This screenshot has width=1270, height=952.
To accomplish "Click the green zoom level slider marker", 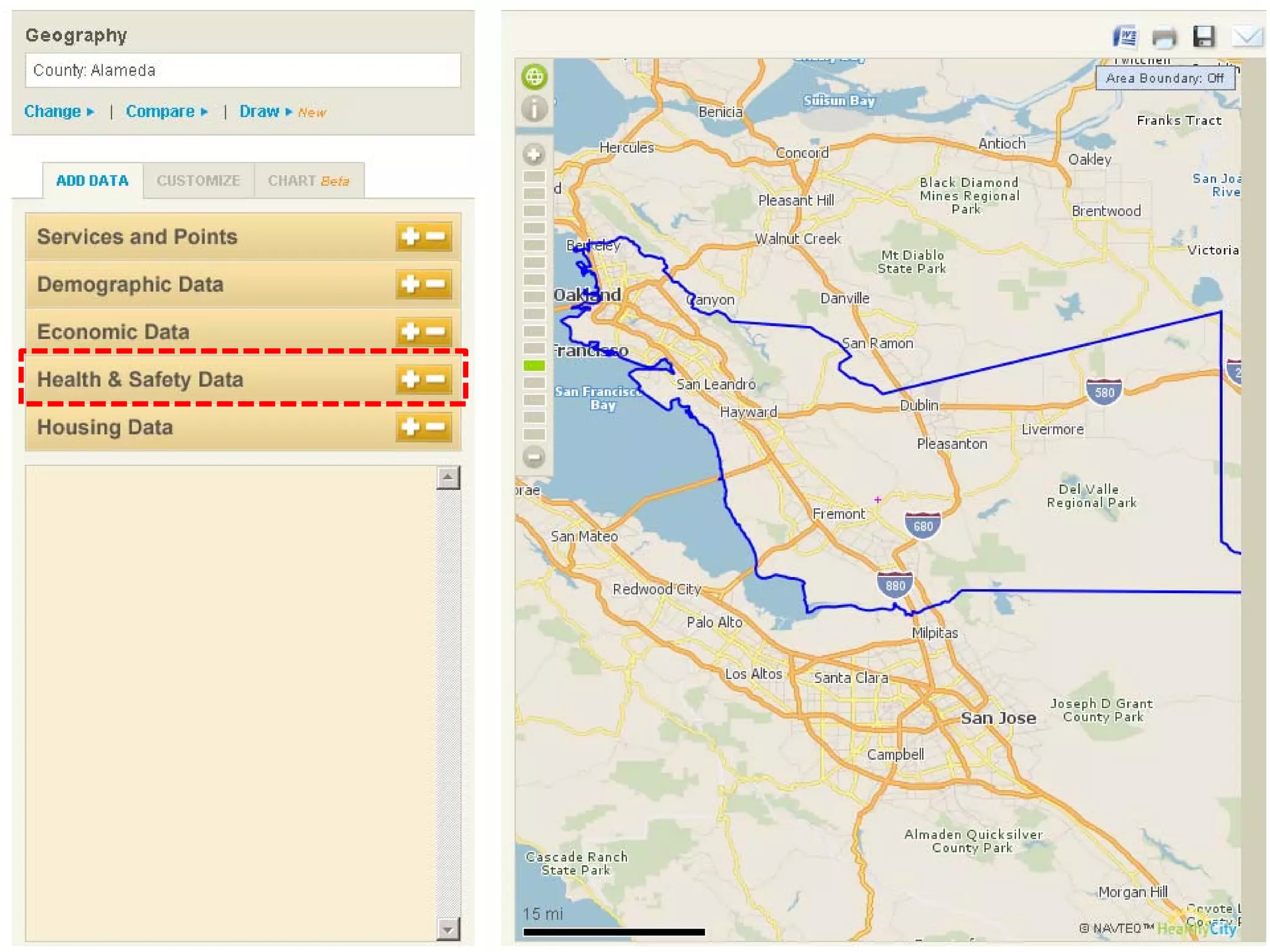I will [534, 366].
